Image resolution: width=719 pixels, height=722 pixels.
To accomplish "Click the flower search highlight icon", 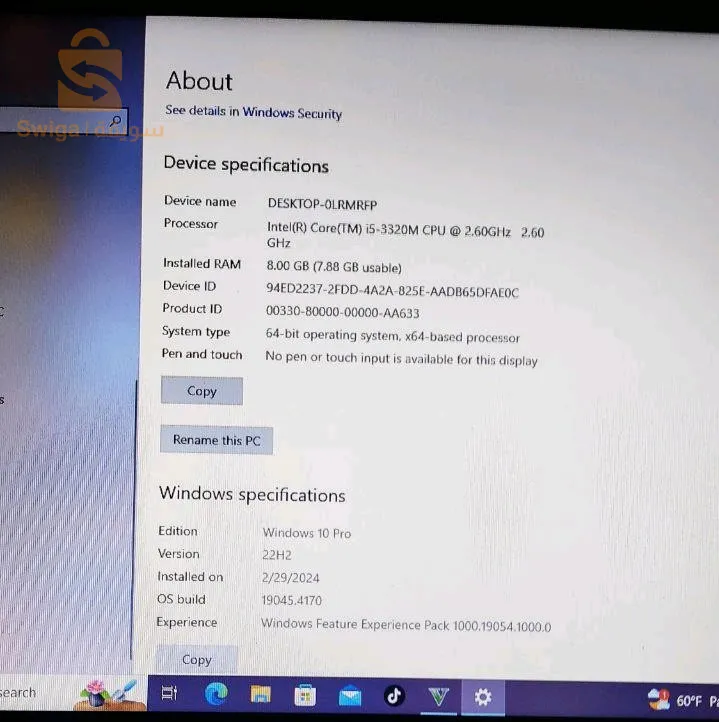I will pyautogui.click(x=109, y=693).
